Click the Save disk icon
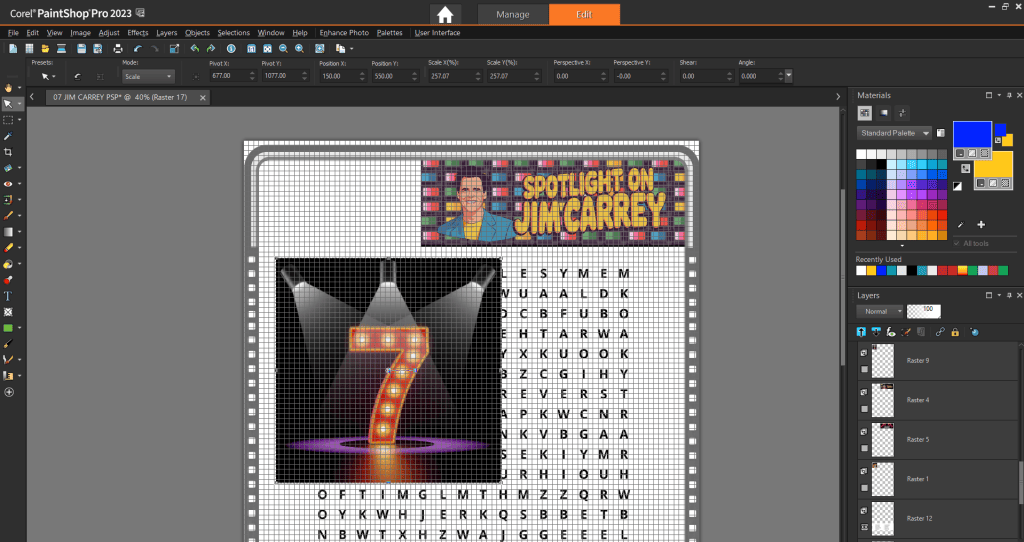Image resolution: width=1024 pixels, height=542 pixels. point(81,48)
